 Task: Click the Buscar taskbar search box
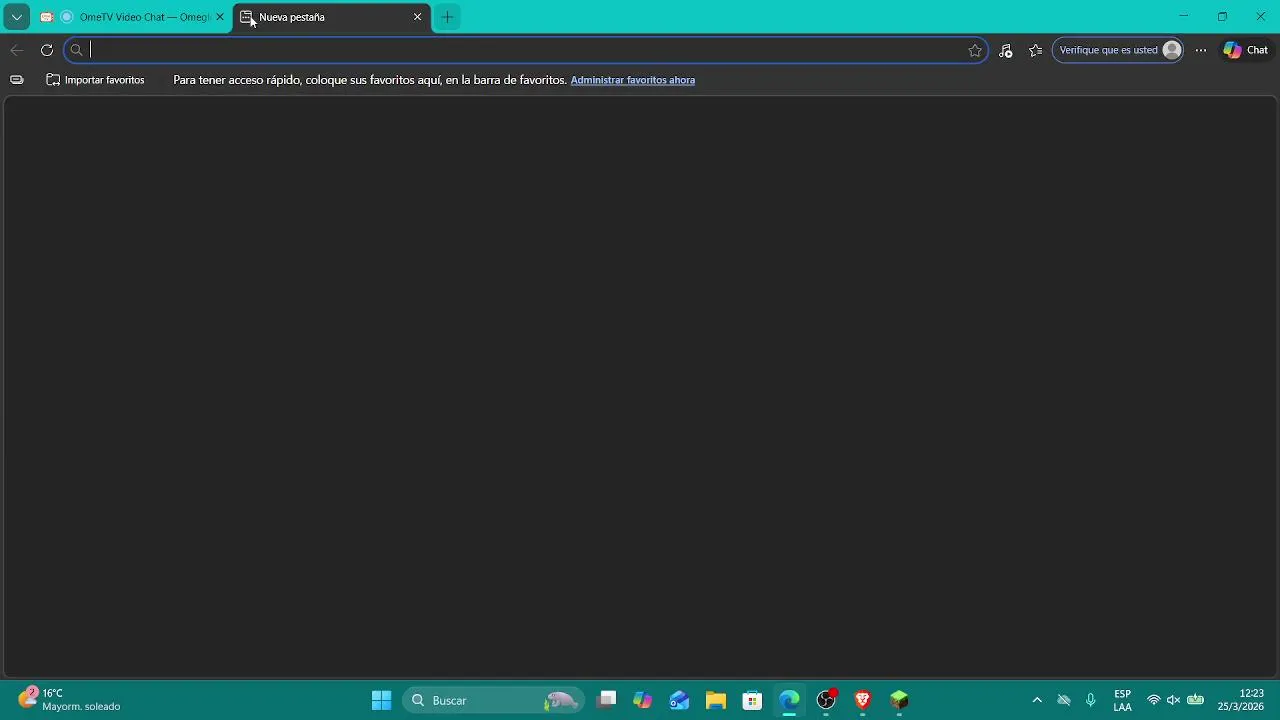[x=493, y=700]
